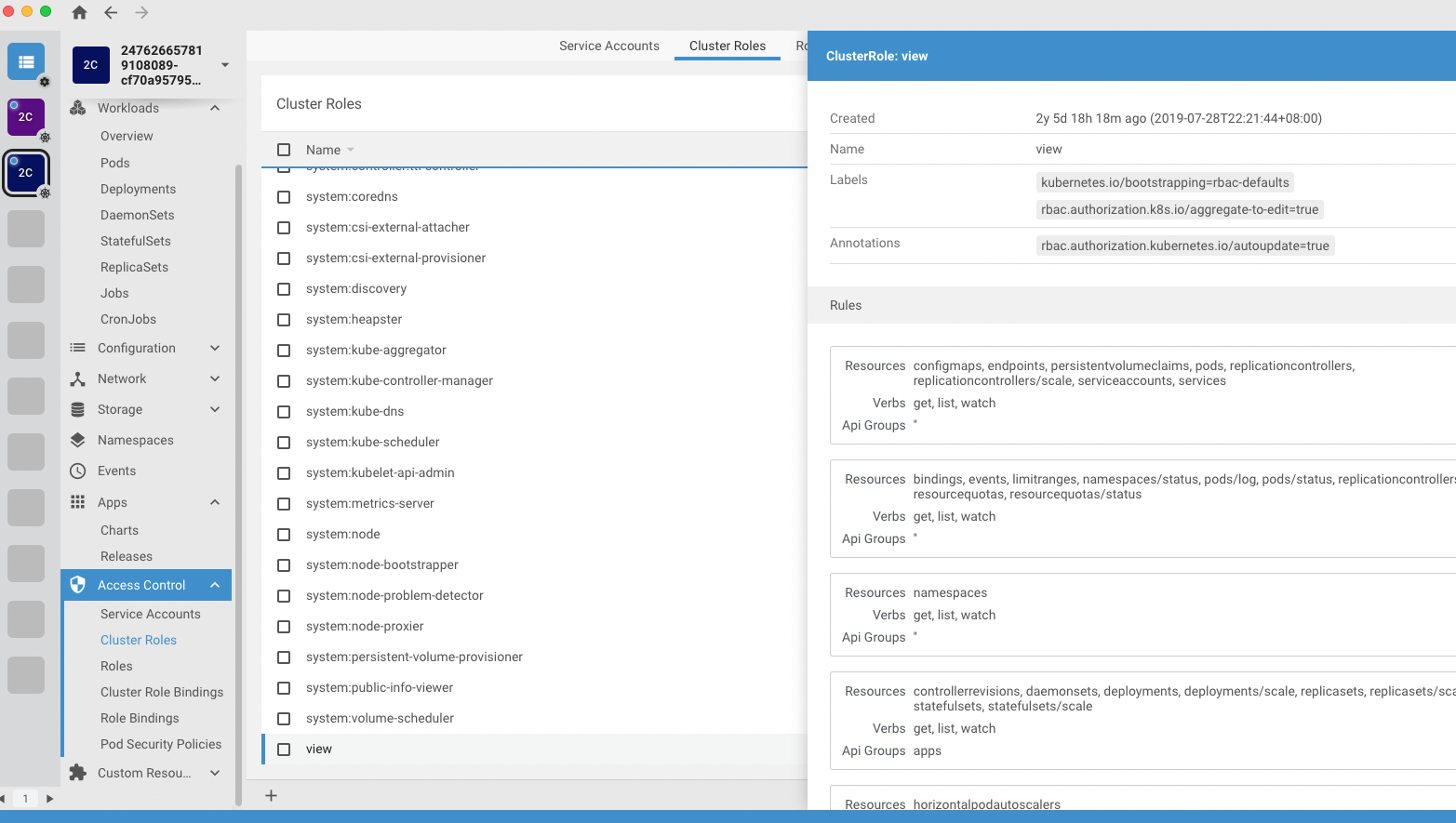1456x823 pixels.
Task: Navigate back with left arrow
Action: [x=111, y=13]
